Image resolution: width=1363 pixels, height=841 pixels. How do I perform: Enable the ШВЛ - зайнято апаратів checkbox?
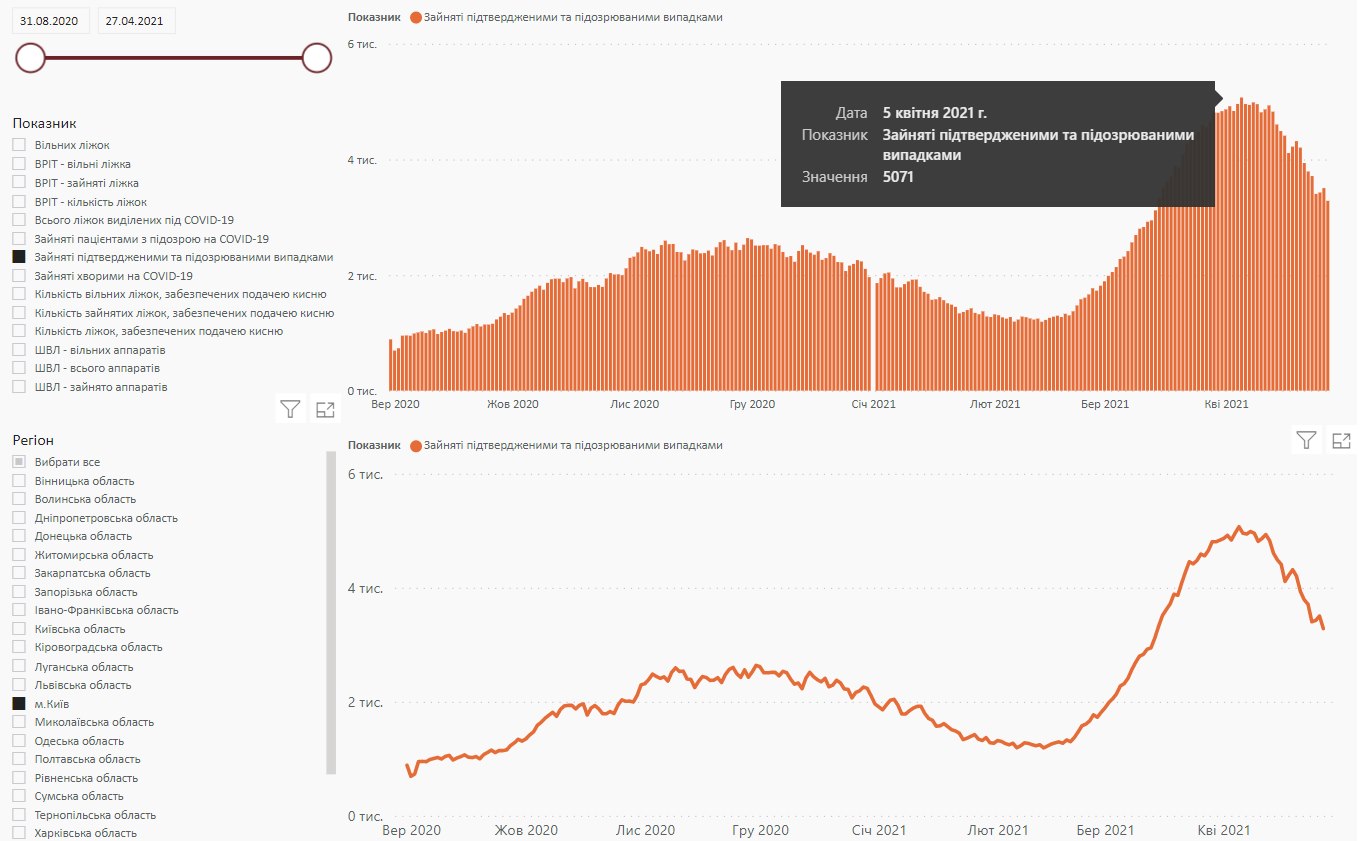click(x=19, y=386)
